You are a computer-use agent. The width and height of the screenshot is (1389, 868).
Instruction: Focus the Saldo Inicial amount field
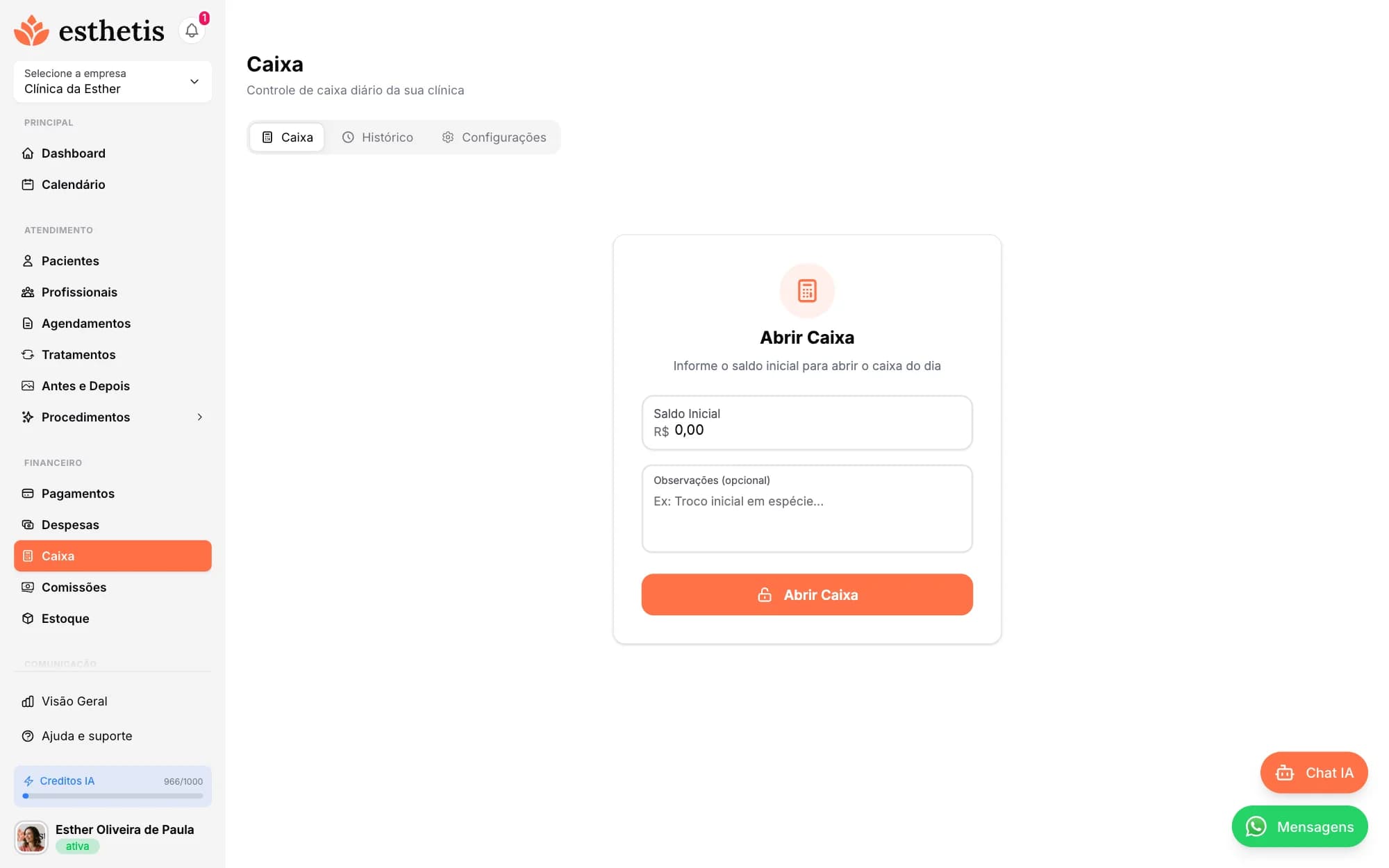coord(807,423)
